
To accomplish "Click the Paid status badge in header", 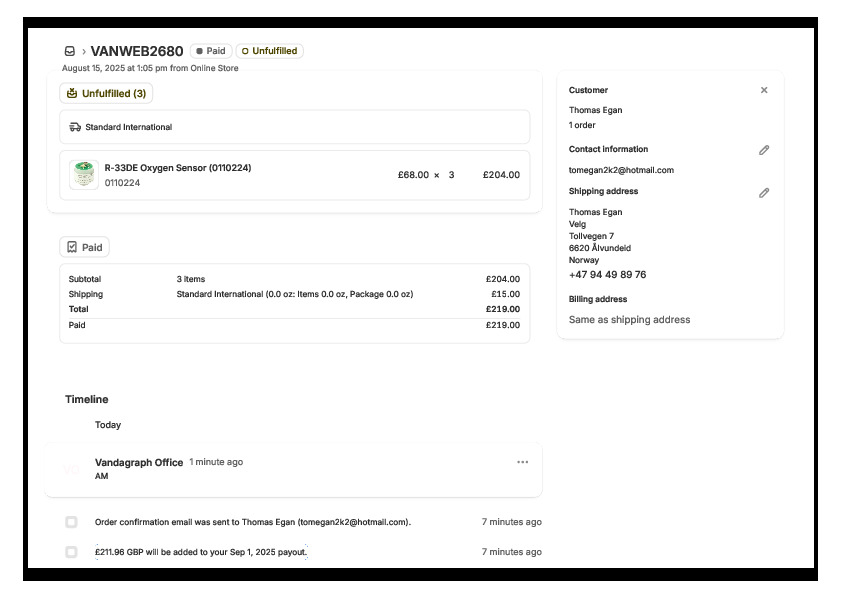I will tap(211, 51).
